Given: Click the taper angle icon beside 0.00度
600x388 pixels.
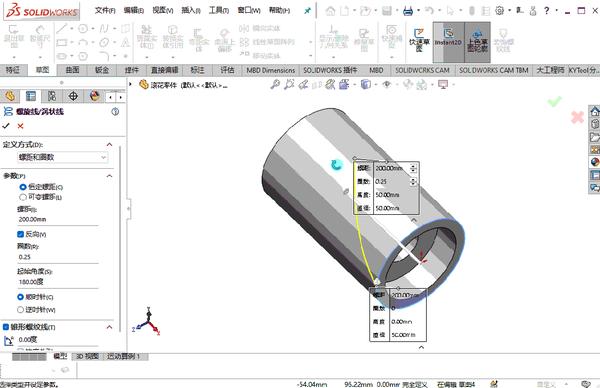Looking at the screenshot, I should [x=8, y=340].
